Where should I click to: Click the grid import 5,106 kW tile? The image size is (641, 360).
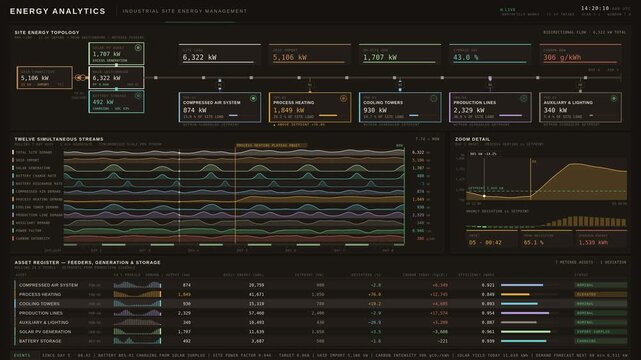[310, 54]
